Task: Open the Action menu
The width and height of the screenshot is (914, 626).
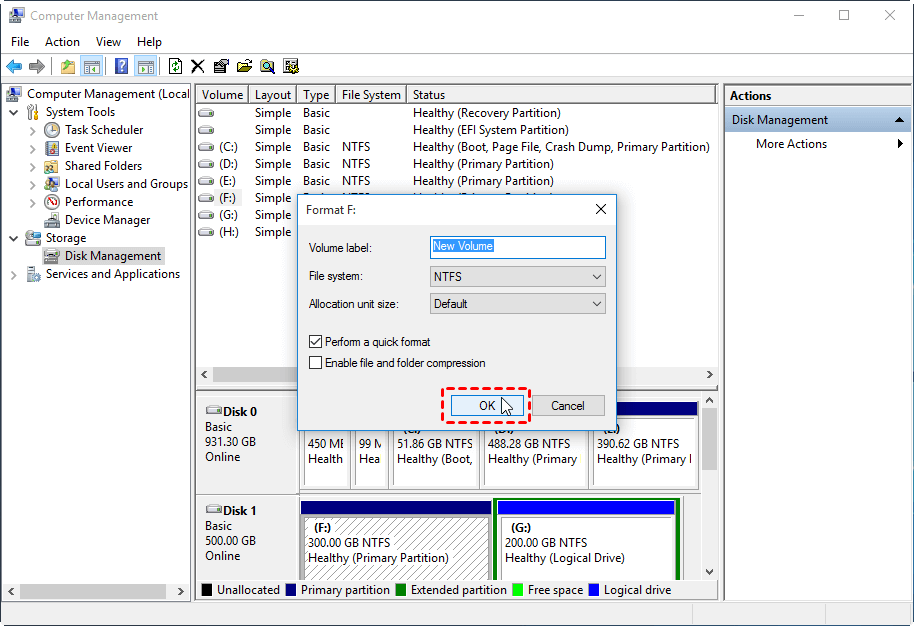Action: tap(62, 42)
